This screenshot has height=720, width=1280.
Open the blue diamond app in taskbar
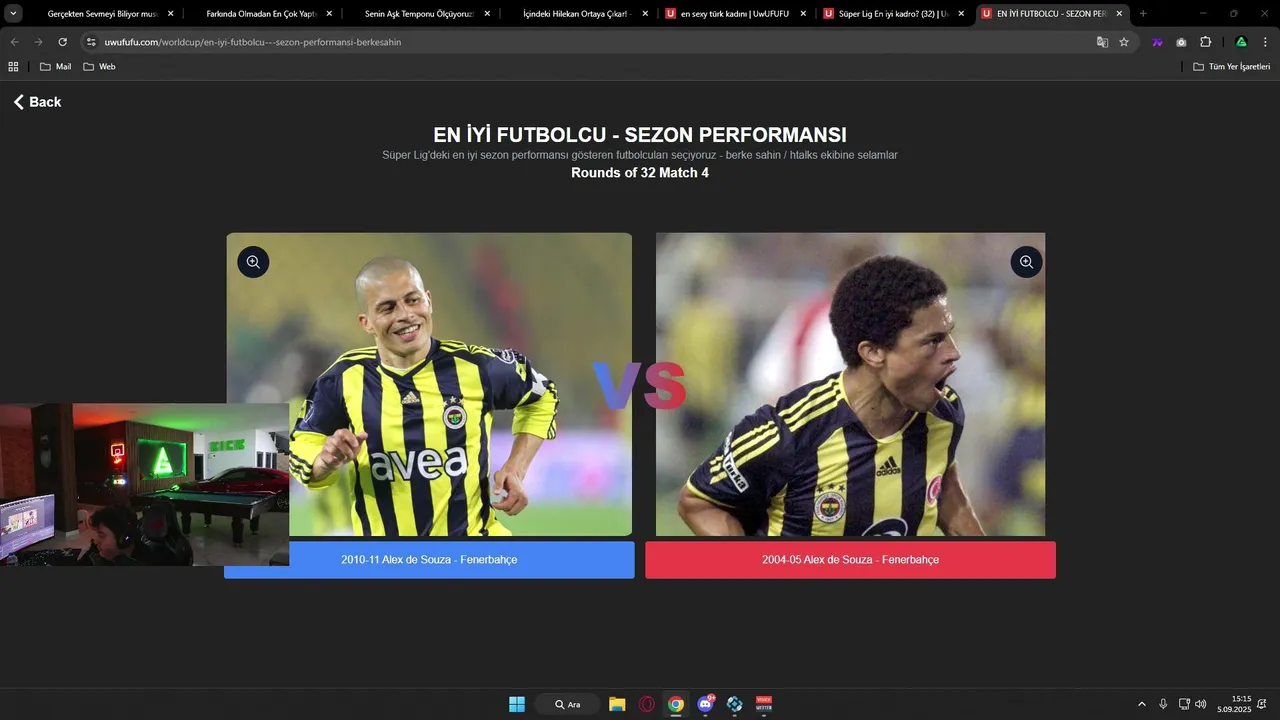735,704
